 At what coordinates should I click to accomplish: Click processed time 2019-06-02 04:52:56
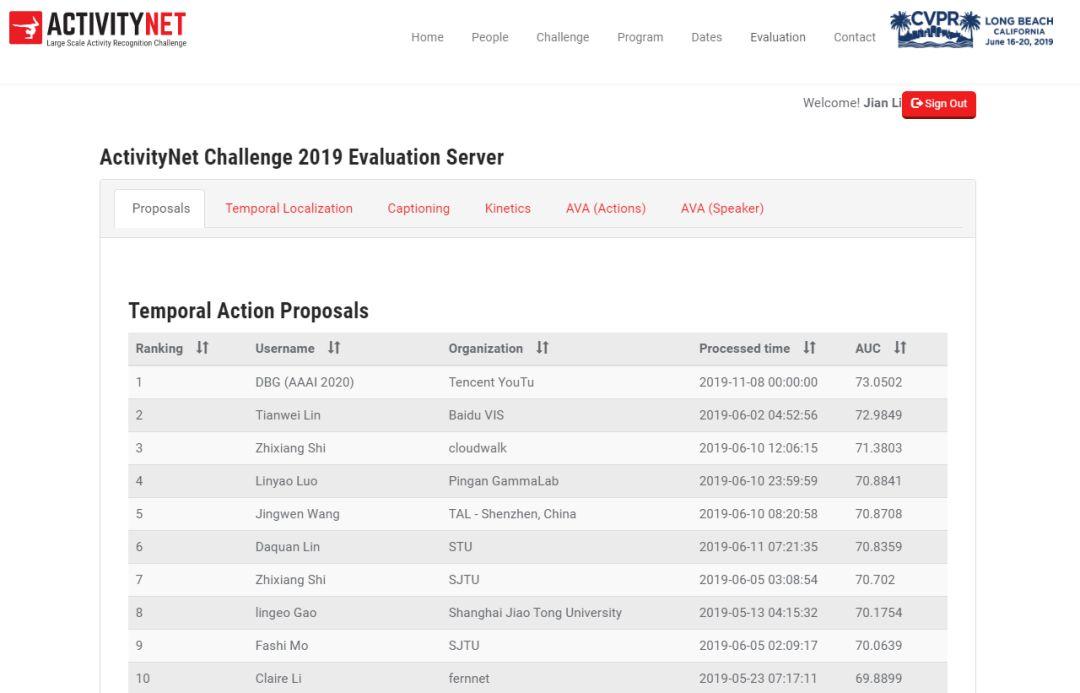click(758, 415)
